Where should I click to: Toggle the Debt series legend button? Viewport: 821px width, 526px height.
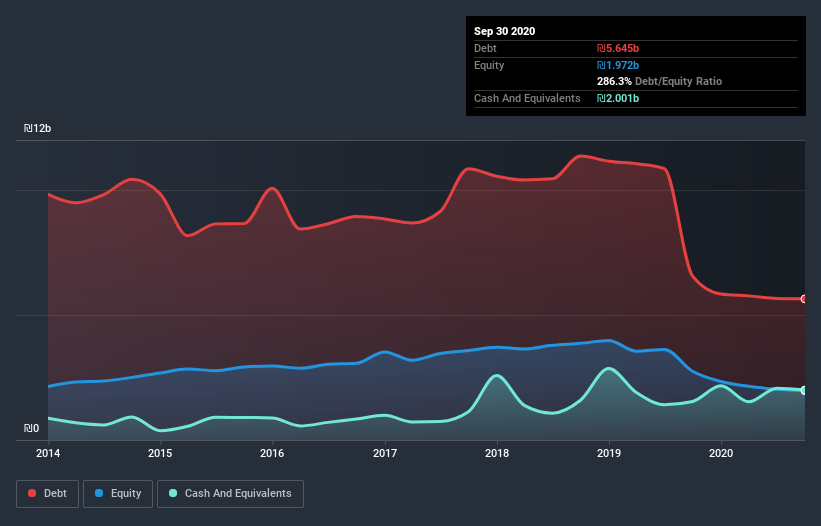point(48,494)
